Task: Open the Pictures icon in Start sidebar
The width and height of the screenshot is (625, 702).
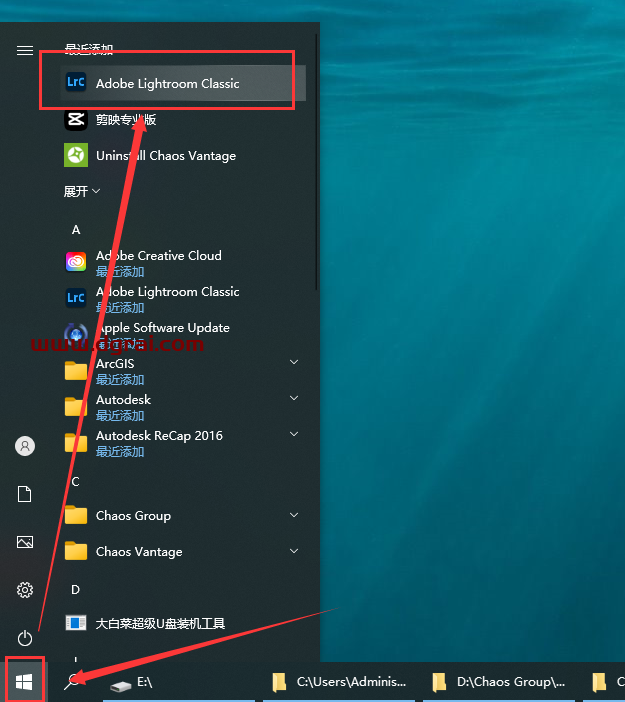Action: pyautogui.click(x=25, y=542)
